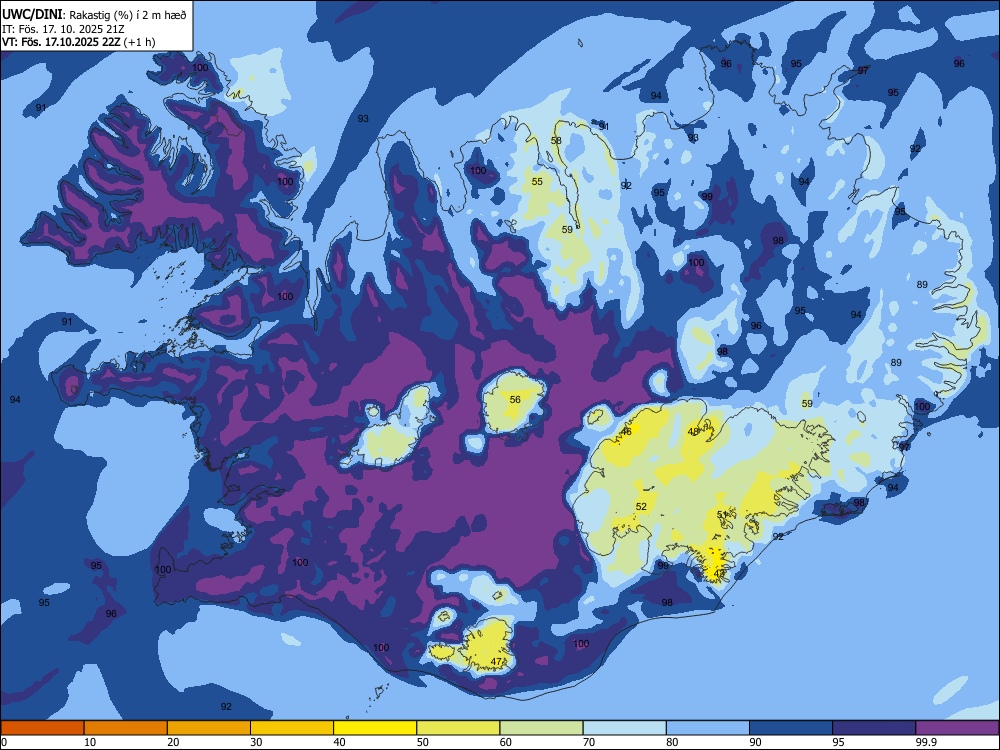
Task: Click the 51 humidity value on the map
Action: pyautogui.click(x=721, y=514)
